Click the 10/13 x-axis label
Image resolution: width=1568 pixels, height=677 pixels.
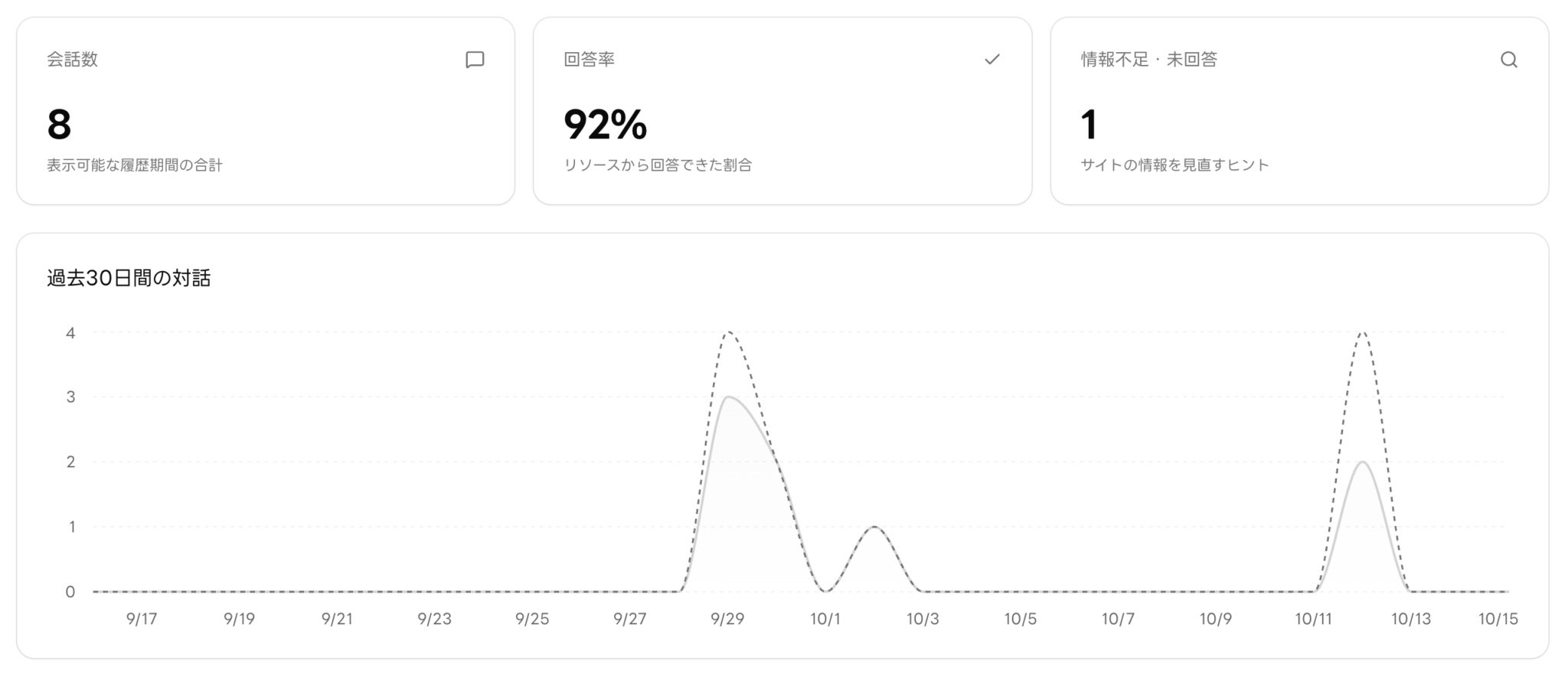coord(1411,619)
